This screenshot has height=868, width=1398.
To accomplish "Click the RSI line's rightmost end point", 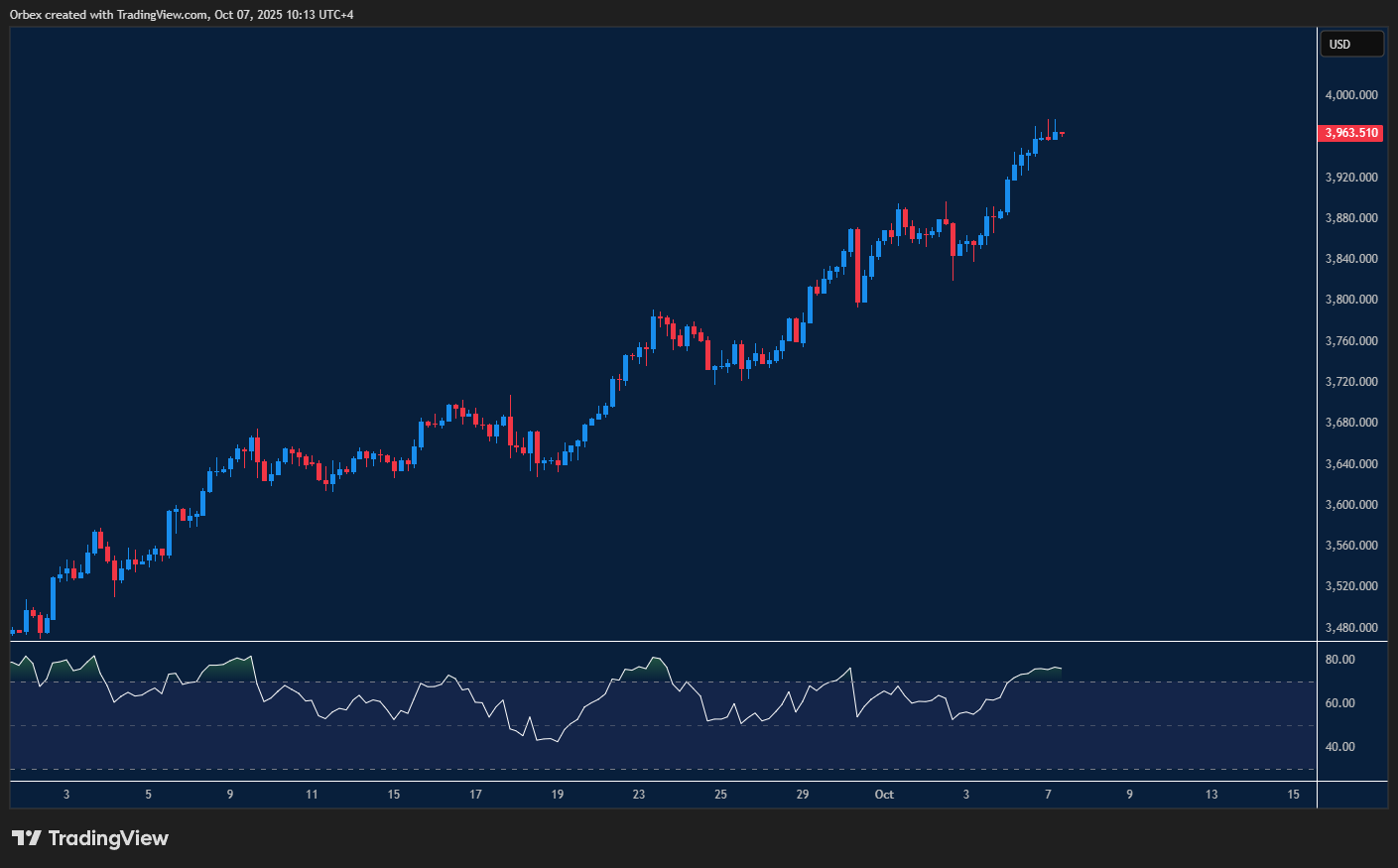I will point(1061,669).
